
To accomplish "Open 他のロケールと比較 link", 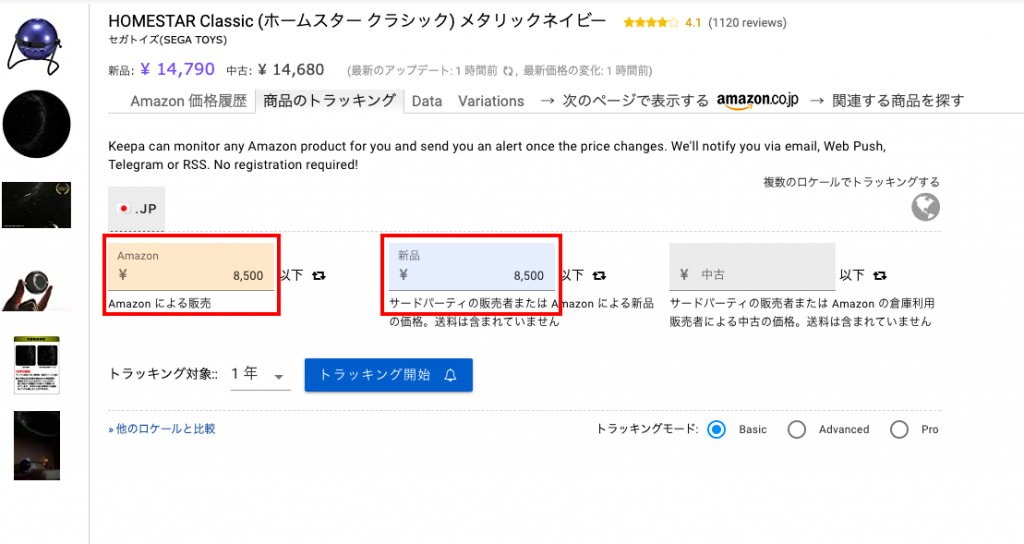I will 162,429.
